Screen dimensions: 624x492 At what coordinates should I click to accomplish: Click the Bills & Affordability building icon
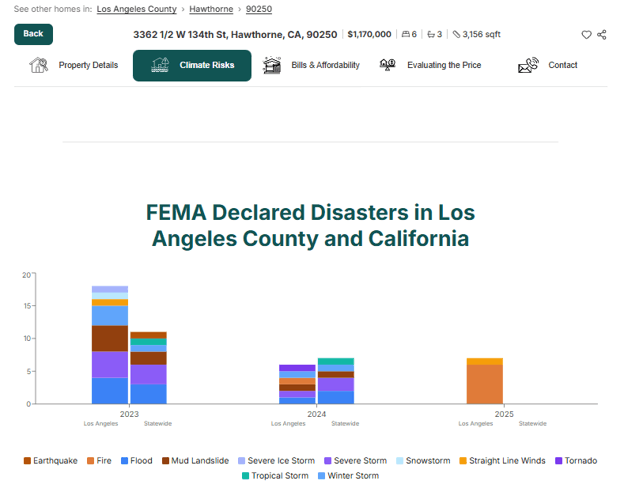(x=272, y=65)
